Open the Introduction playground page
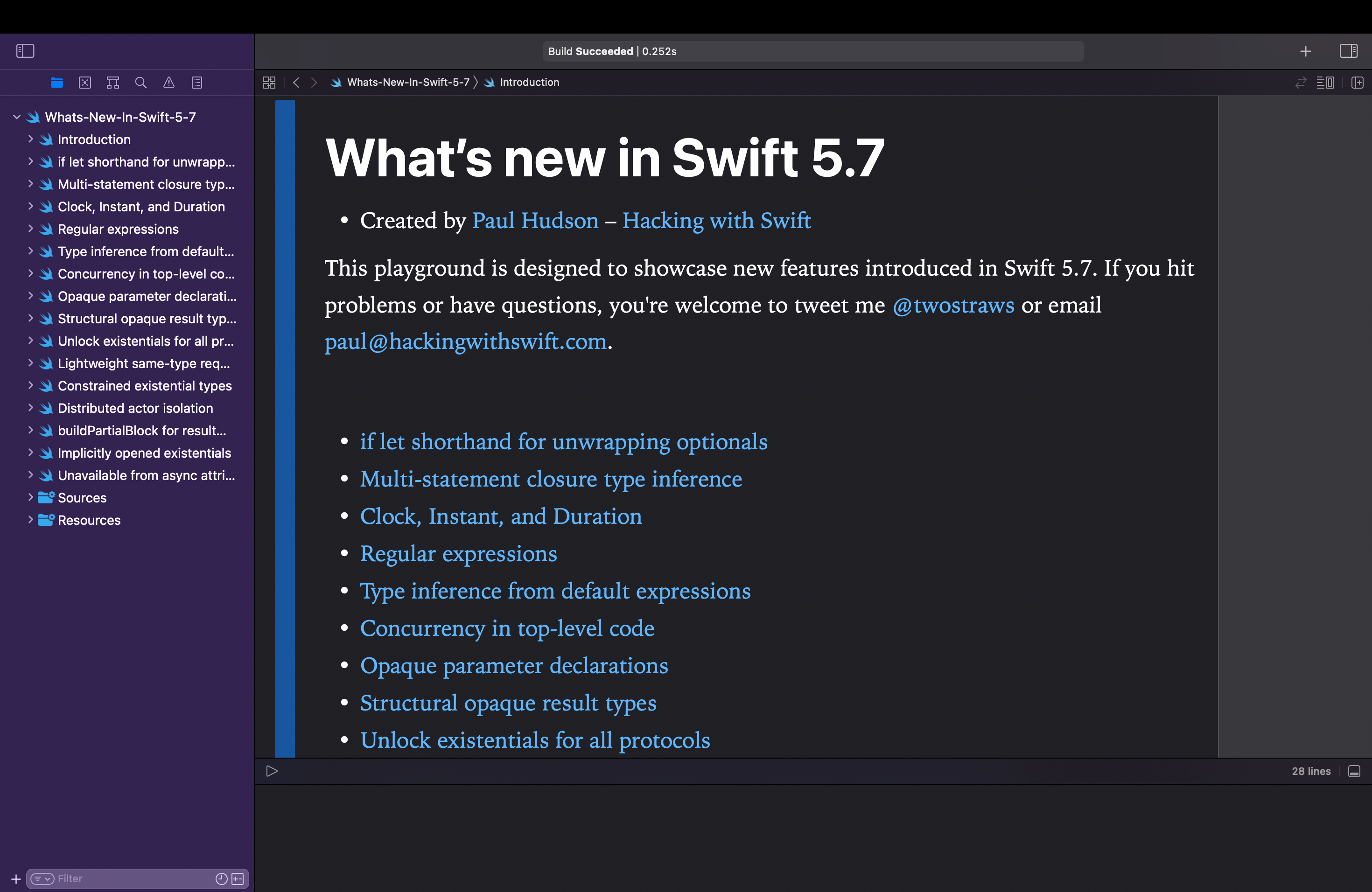1372x892 pixels. pyautogui.click(x=94, y=139)
